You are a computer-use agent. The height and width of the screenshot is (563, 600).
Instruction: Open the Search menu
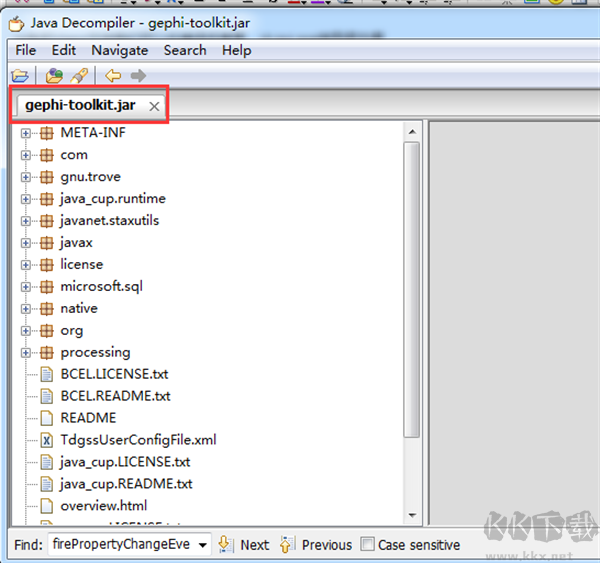point(185,50)
